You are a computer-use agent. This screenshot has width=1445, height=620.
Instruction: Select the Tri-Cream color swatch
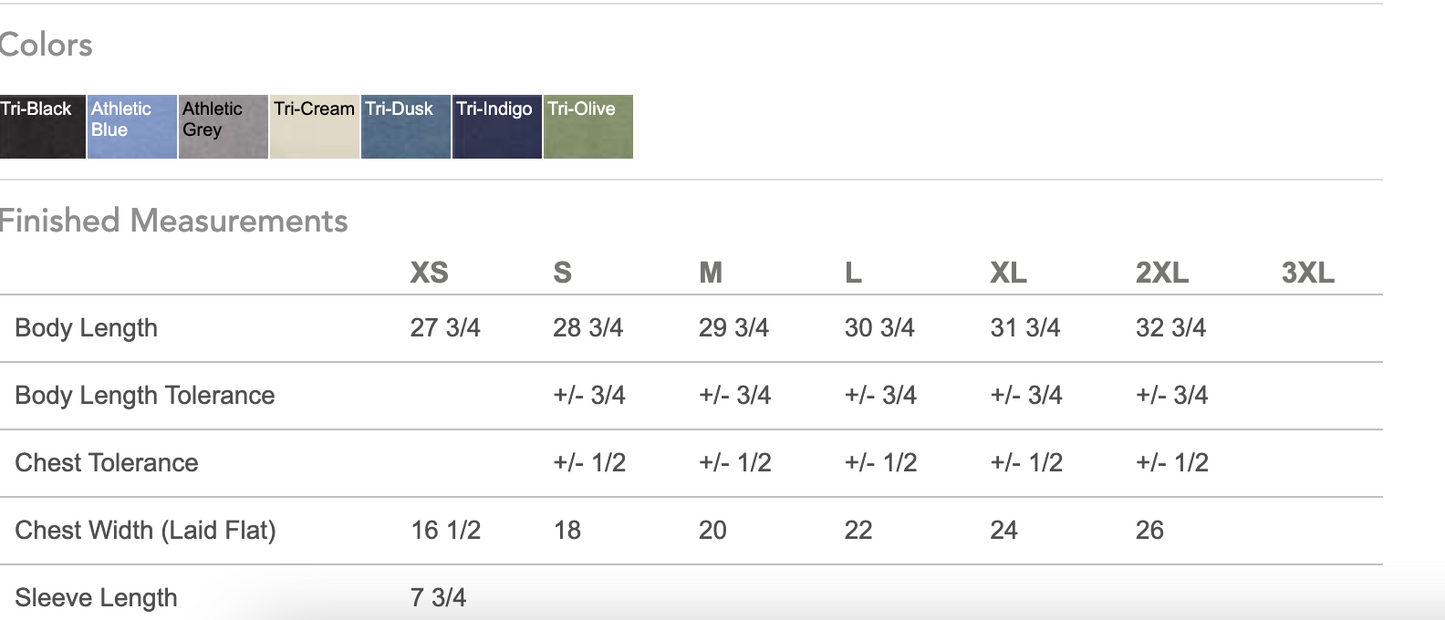coord(314,127)
